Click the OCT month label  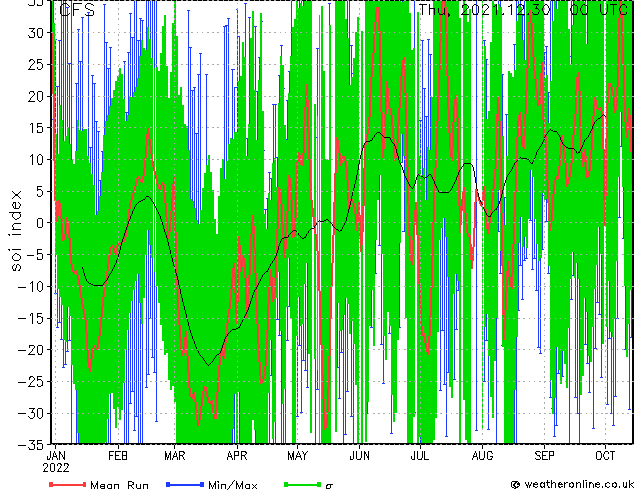605,456
